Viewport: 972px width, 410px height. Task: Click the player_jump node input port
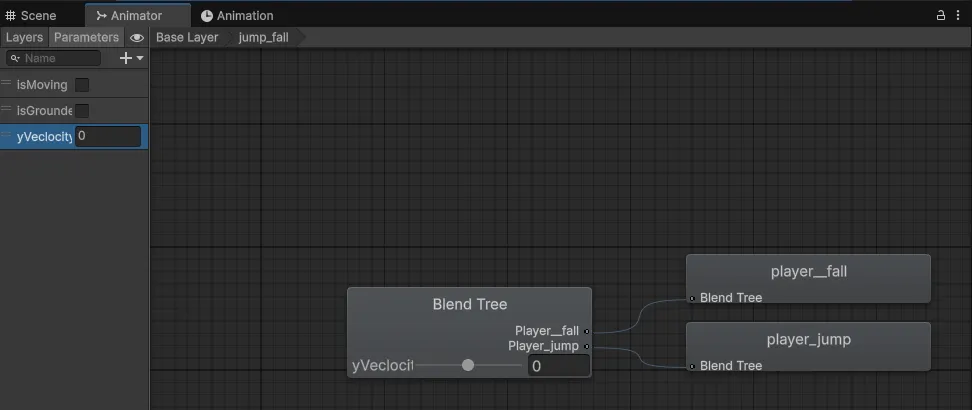(x=692, y=366)
